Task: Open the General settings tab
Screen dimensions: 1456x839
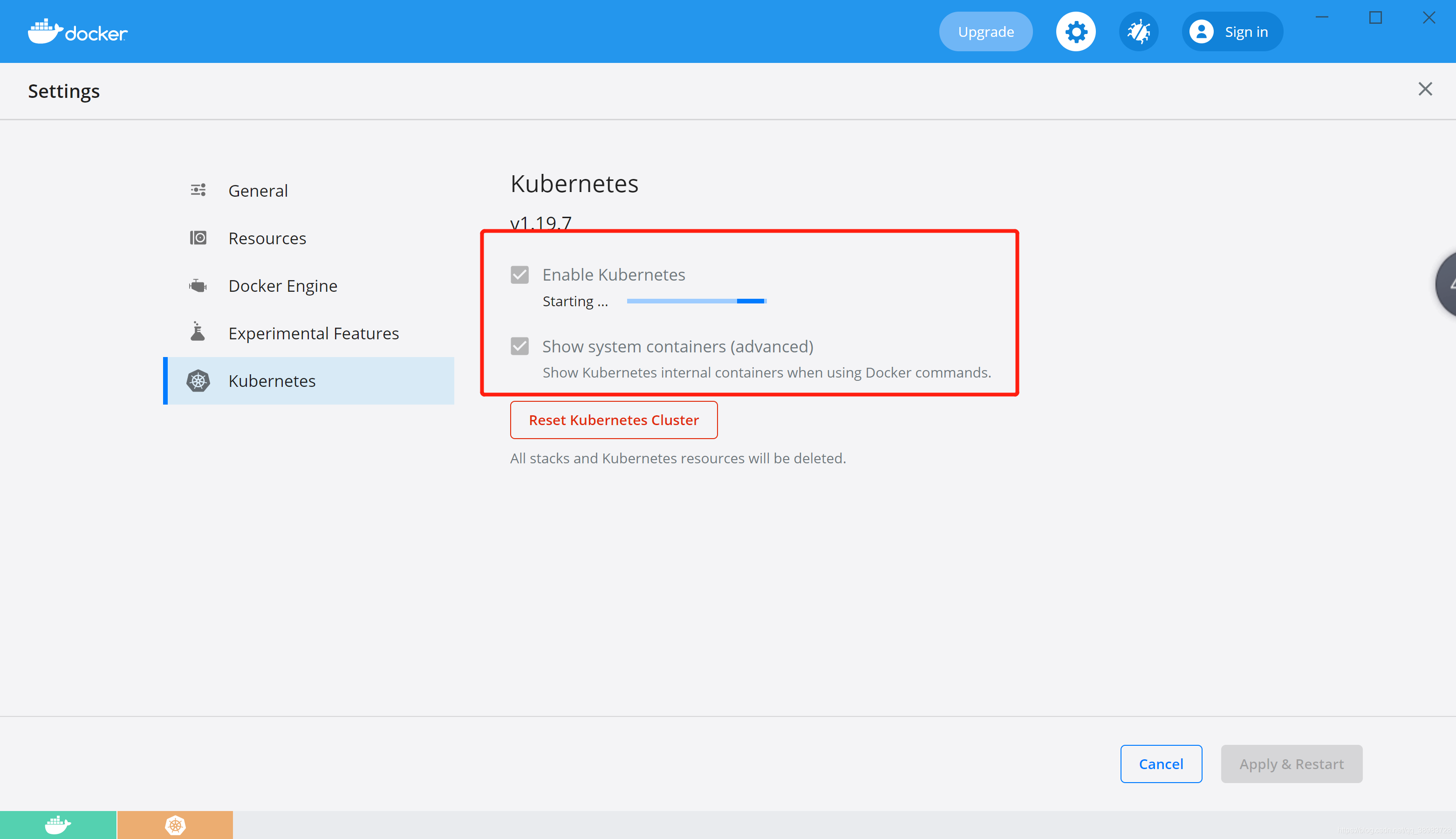Action: pos(309,191)
